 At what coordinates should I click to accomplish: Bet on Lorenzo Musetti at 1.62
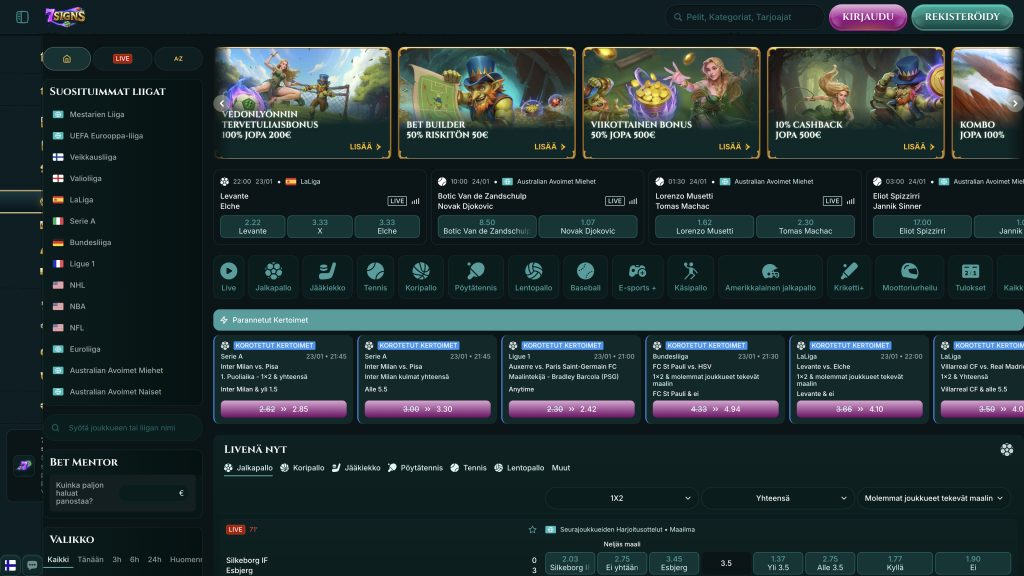click(x=704, y=227)
